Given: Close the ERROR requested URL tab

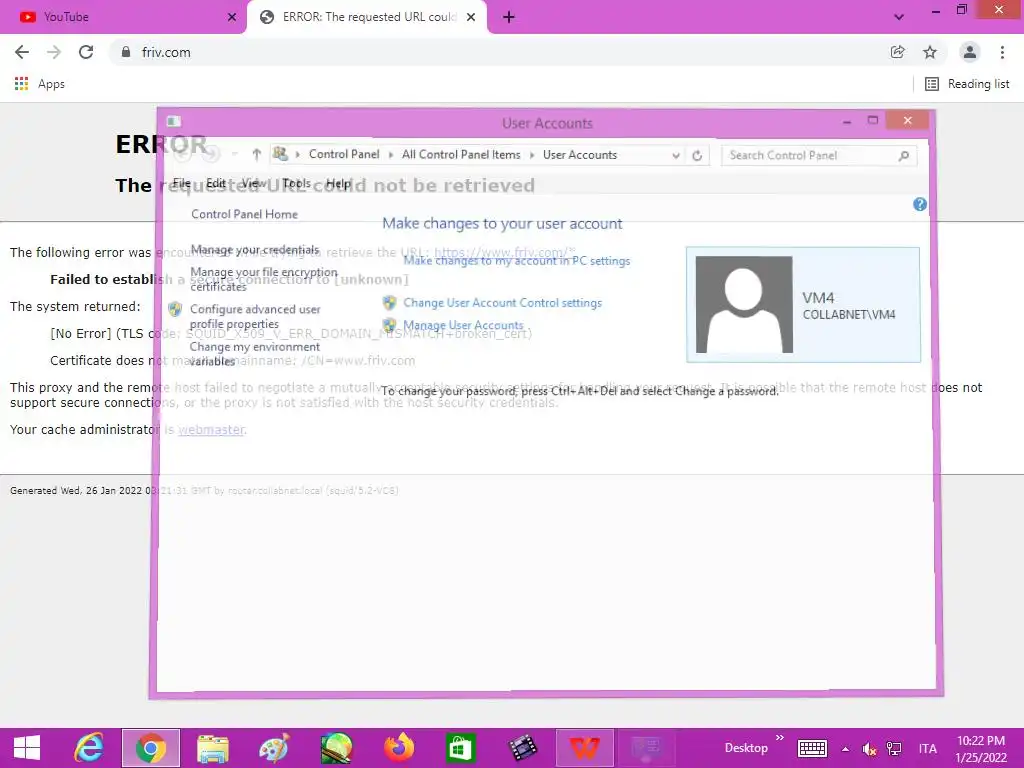Looking at the screenshot, I should tap(471, 17).
